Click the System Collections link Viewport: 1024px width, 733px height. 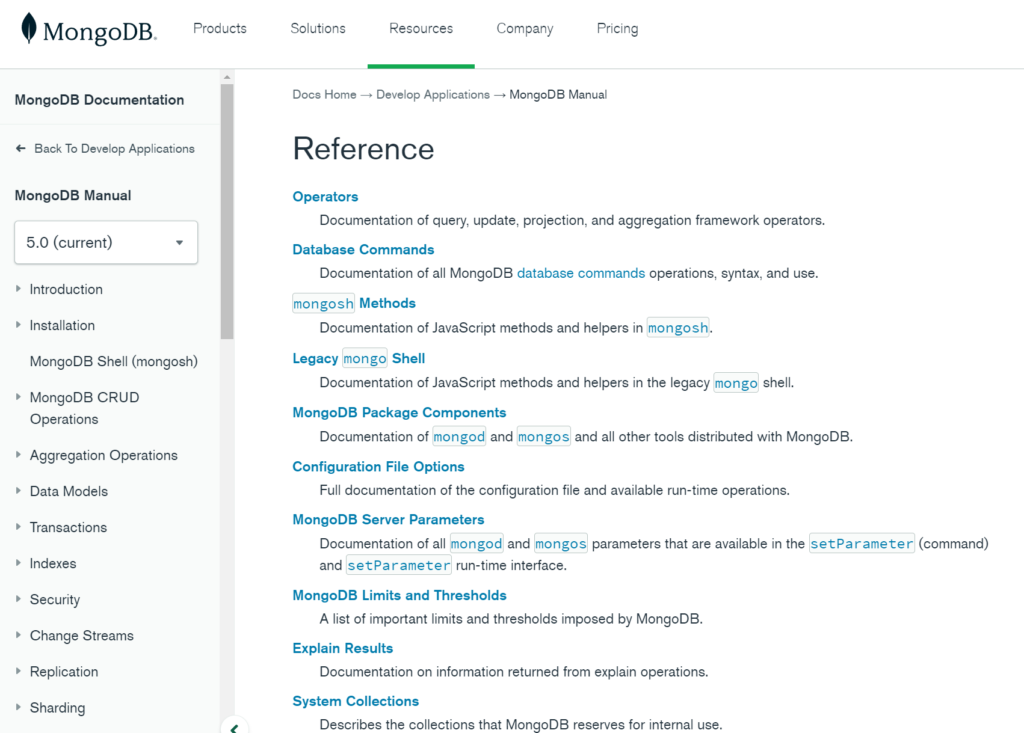(x=355, y=701)
